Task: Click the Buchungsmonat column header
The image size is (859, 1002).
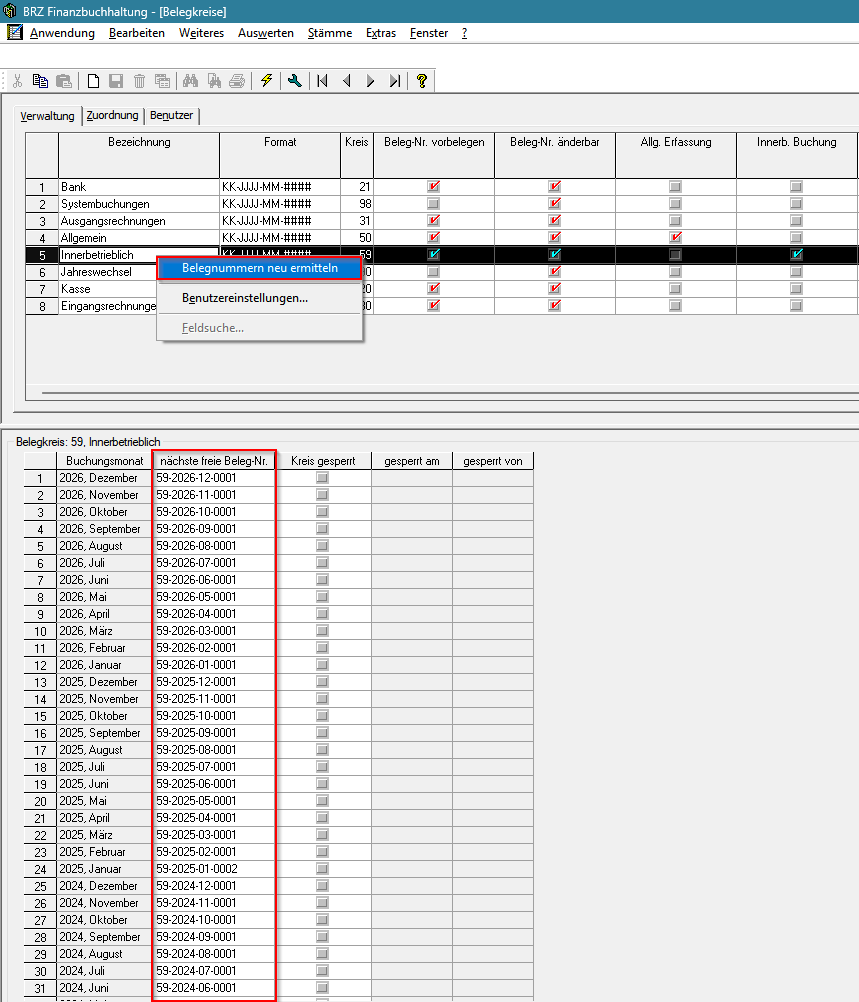Action: click(x=104, y=461)
